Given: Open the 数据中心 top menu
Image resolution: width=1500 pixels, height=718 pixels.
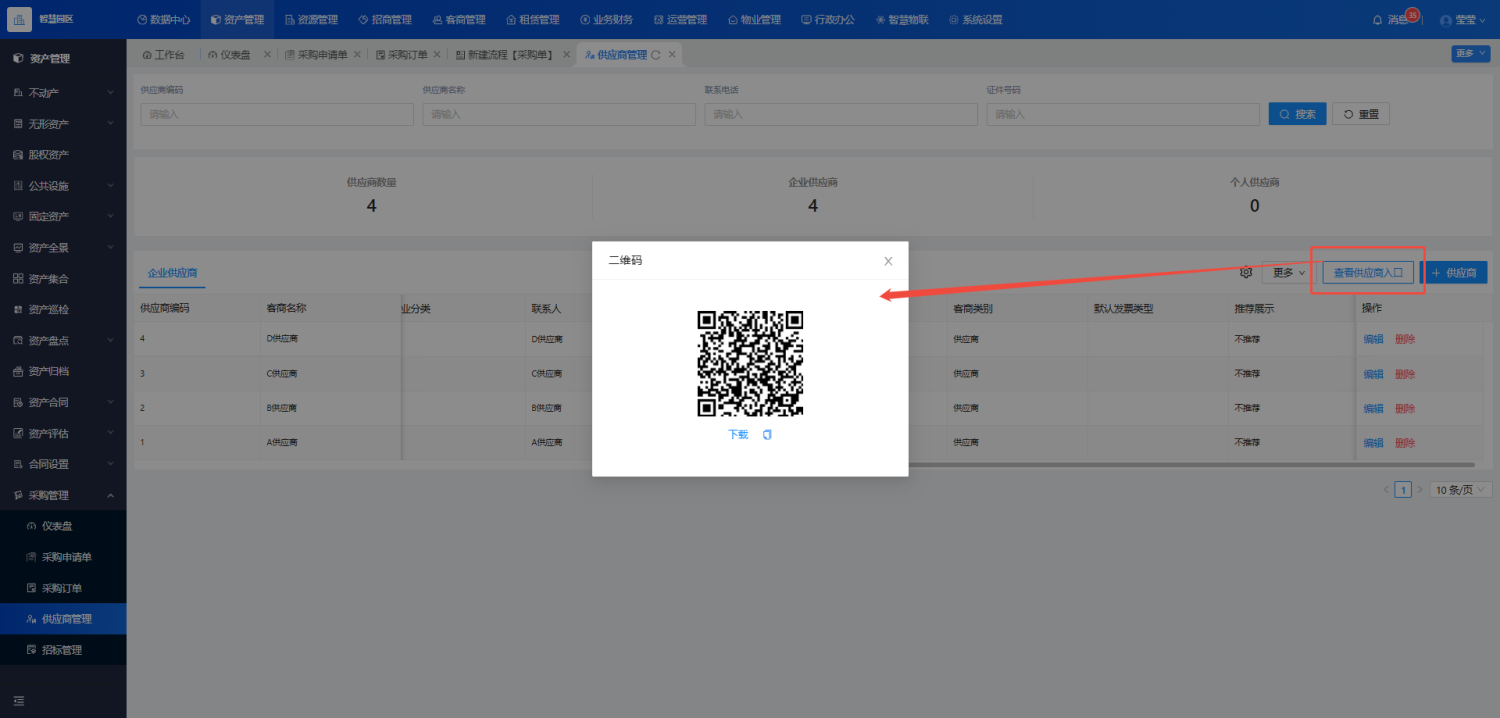Looking at the screenshot, I should 163,19.
